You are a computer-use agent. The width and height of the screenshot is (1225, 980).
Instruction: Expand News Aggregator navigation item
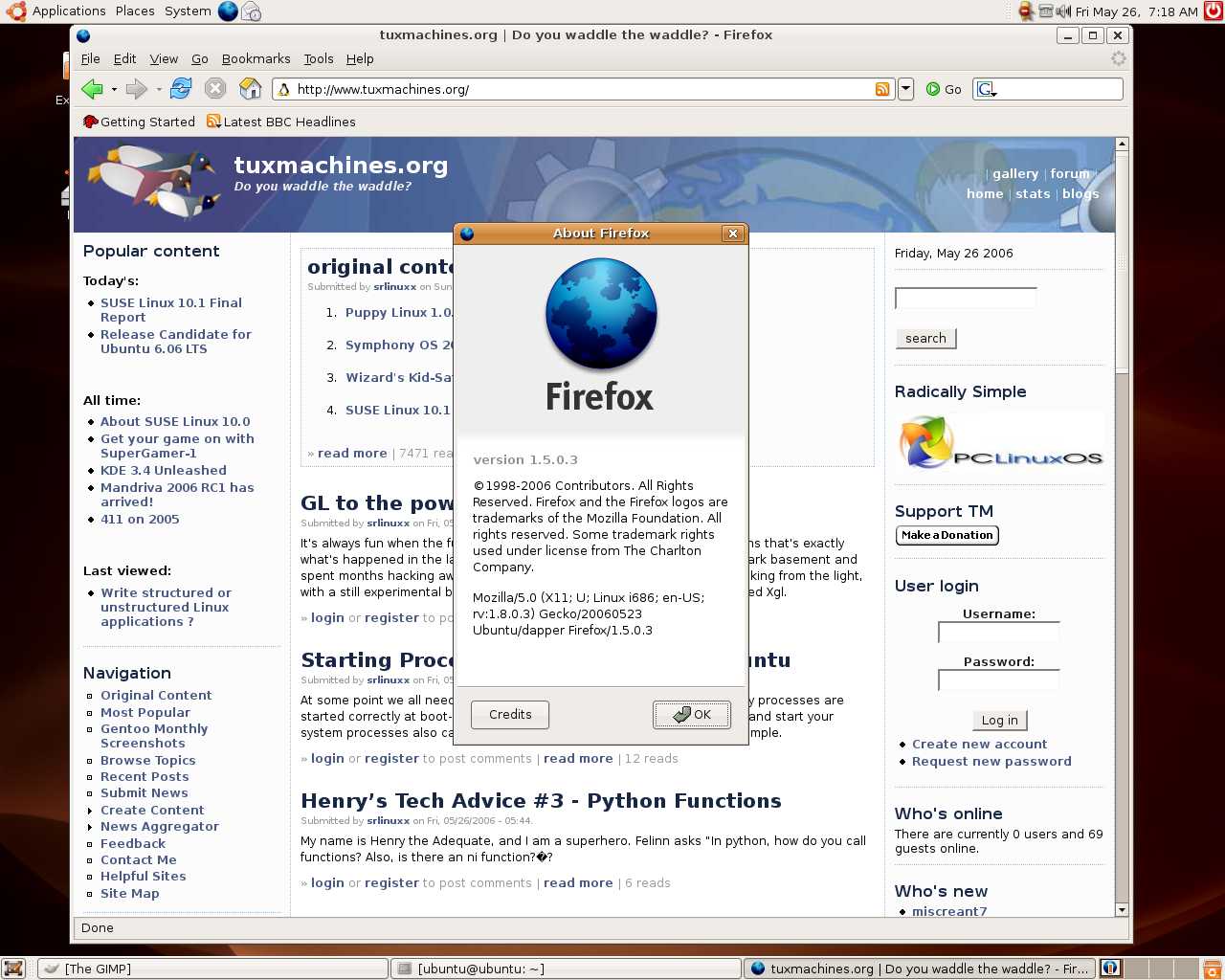(x=160, y=826)
